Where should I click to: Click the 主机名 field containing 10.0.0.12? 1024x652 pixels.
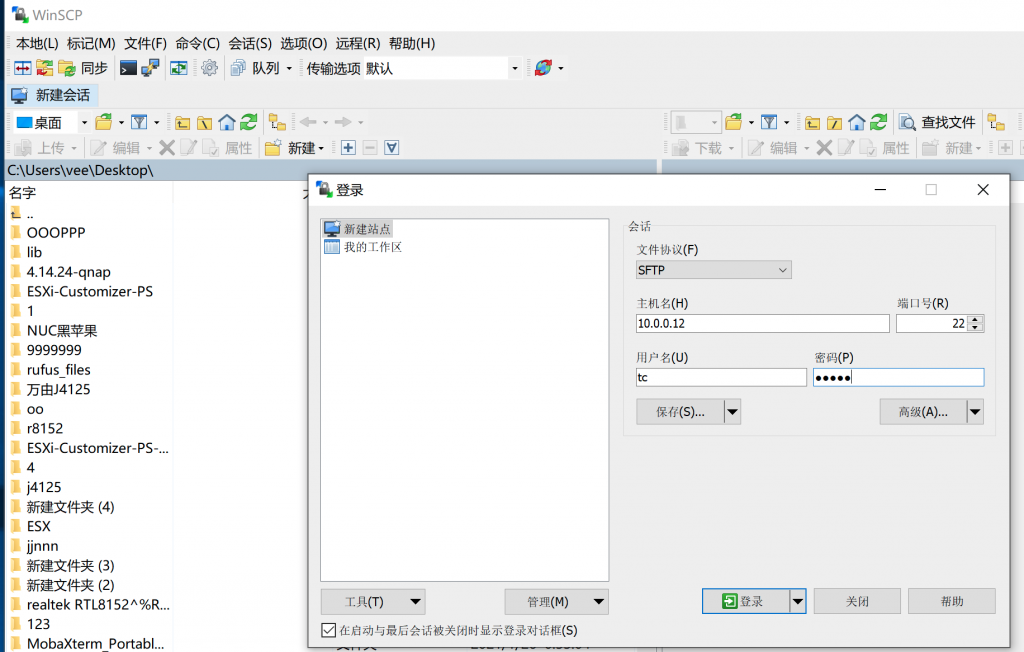point(763,323)
